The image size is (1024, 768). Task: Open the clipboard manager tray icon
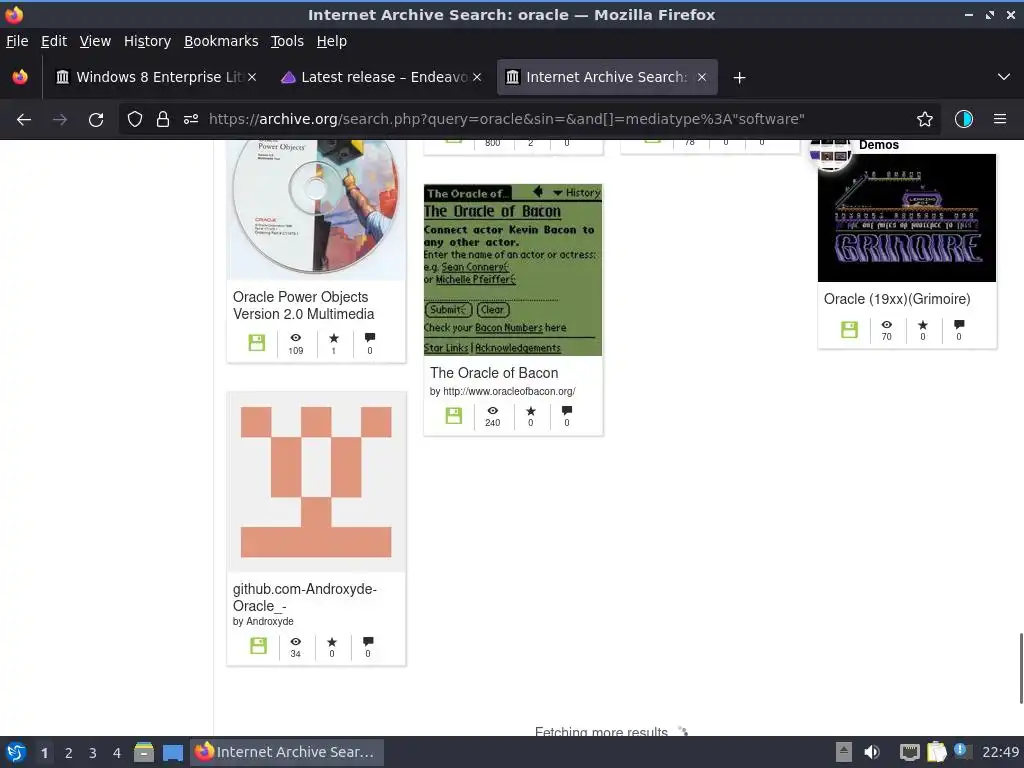(936, 752)
